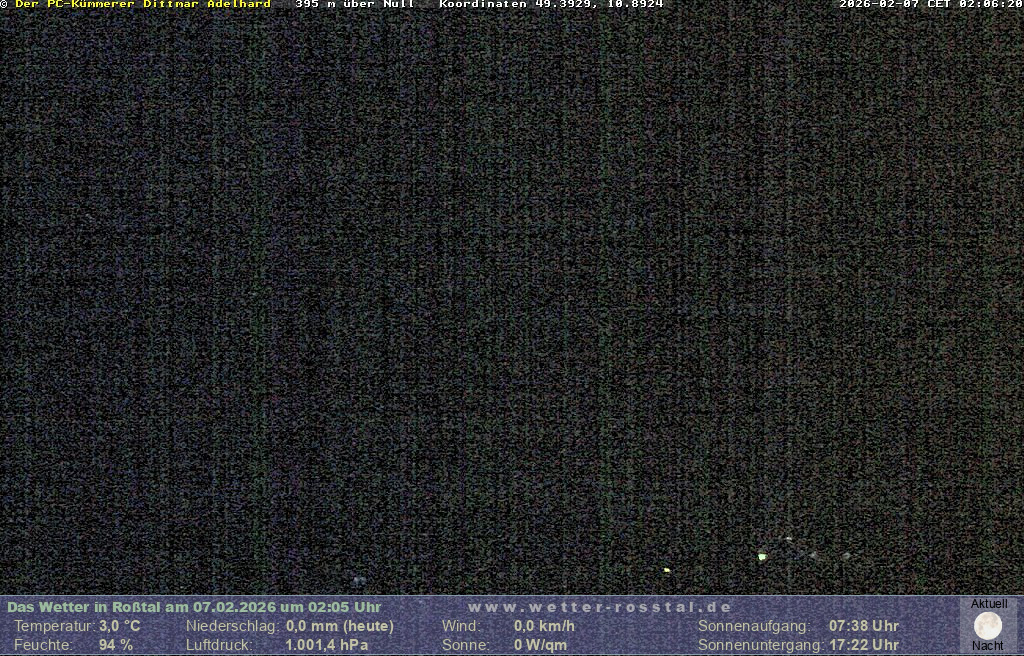Click the Sonnenaufgang time 07:38 Uhr

(x=863, y=626)
